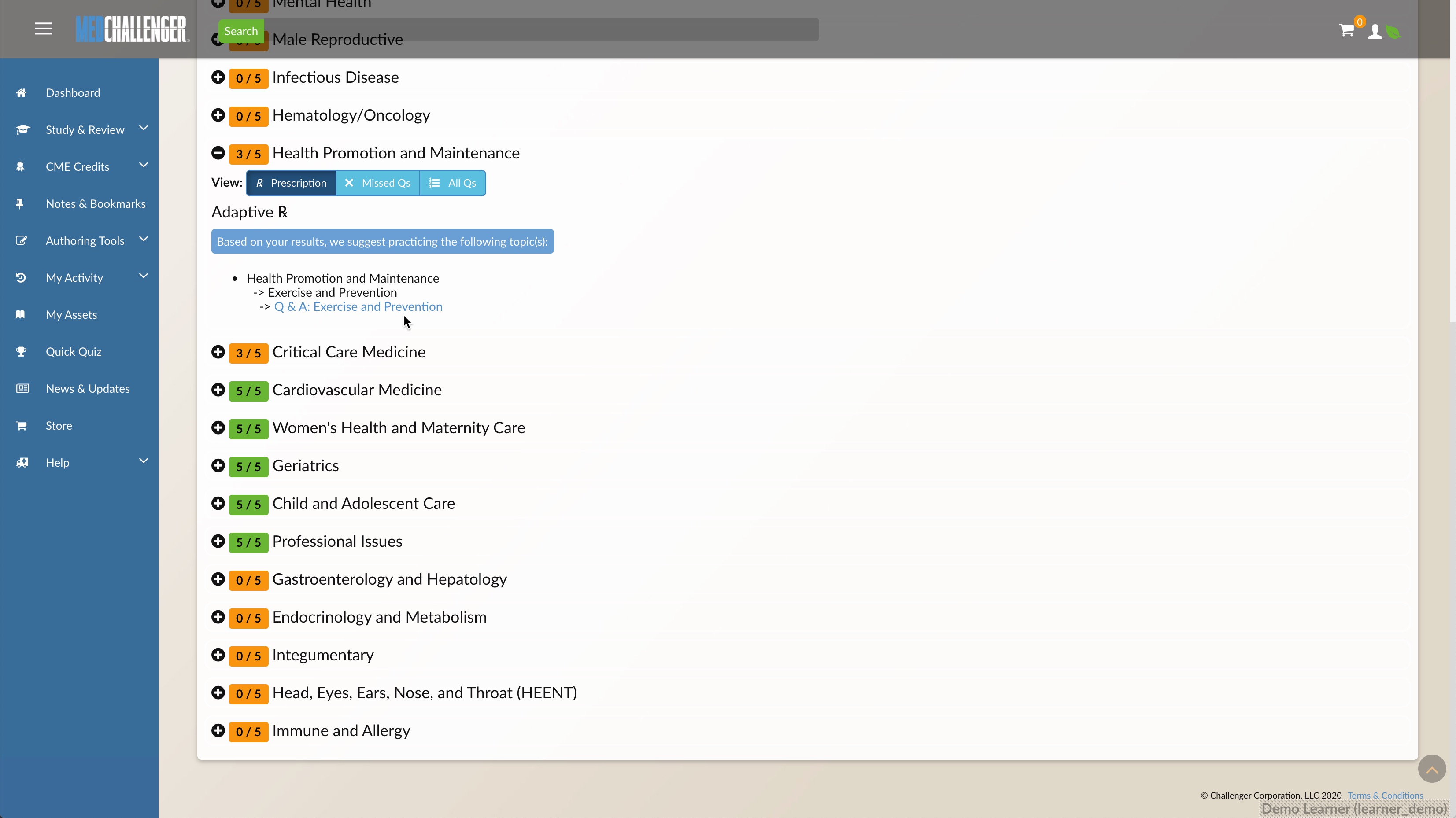Click the Professional Issues heading text

[337, 541]
